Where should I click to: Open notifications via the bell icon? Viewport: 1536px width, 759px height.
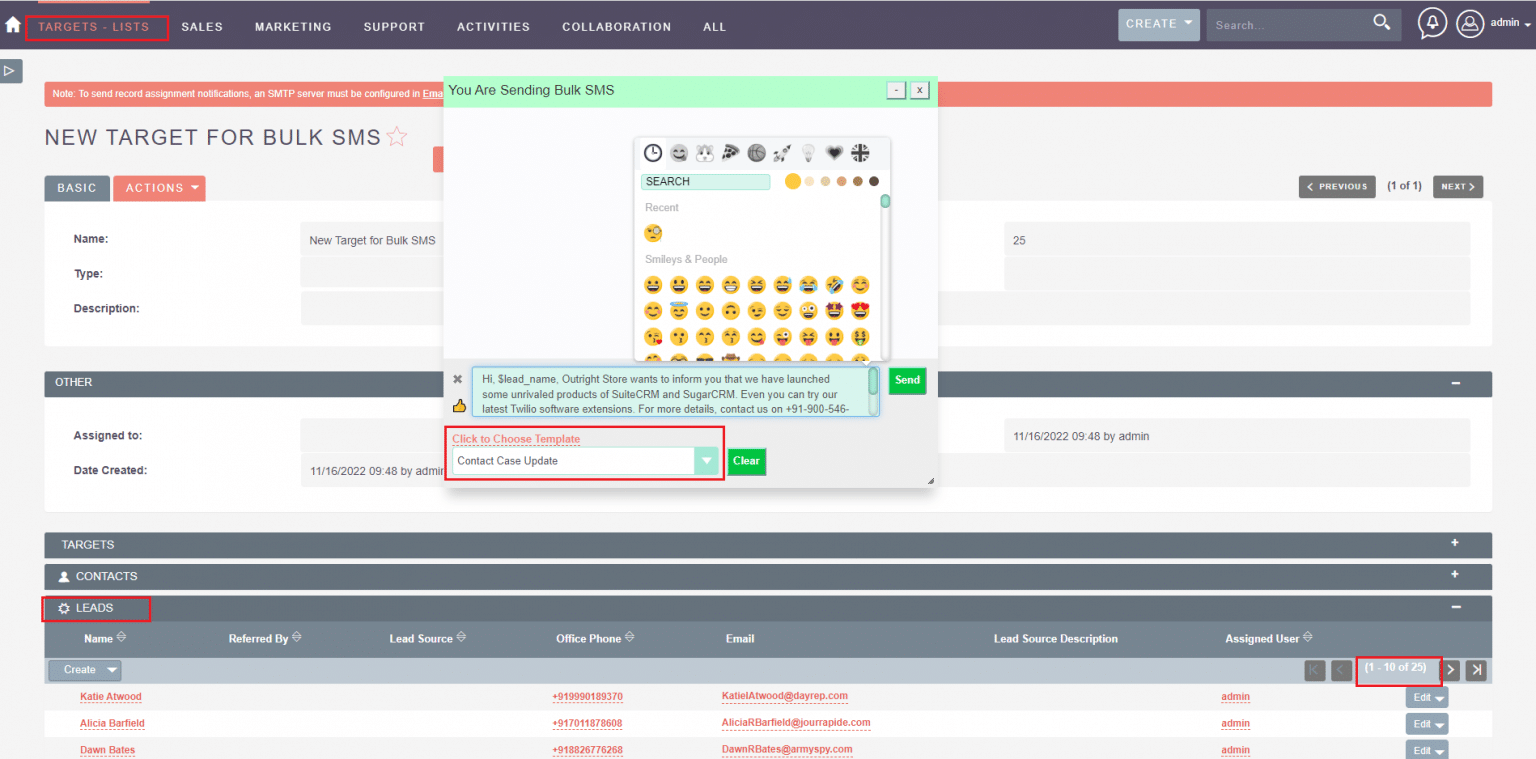click(x=1431, y=22)
